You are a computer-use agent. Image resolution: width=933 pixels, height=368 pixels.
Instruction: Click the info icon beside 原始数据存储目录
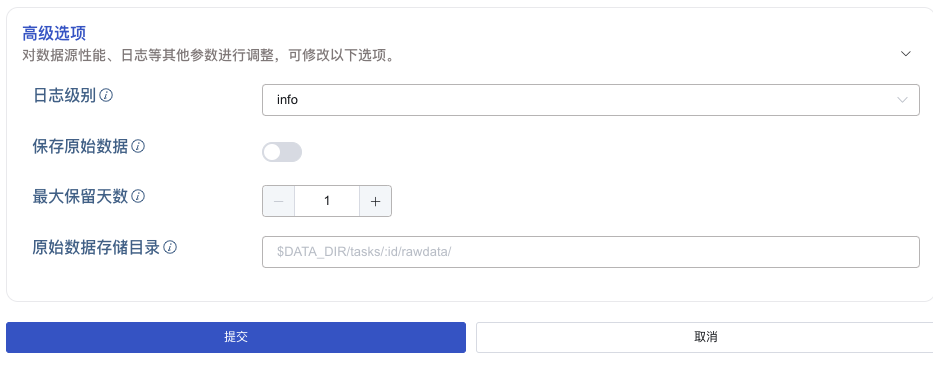tap(170, 247)
